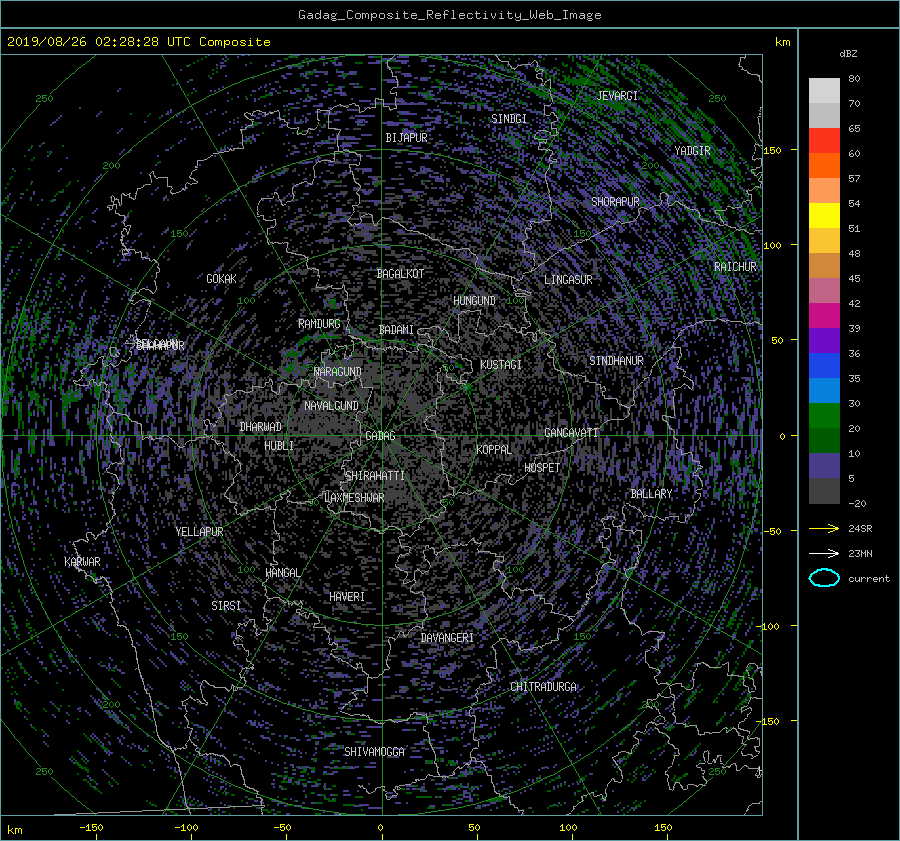The image size is (900, 841).
Task: Click the NARAGUND city label
Action: pyautogui.click(x=337, y=372)
